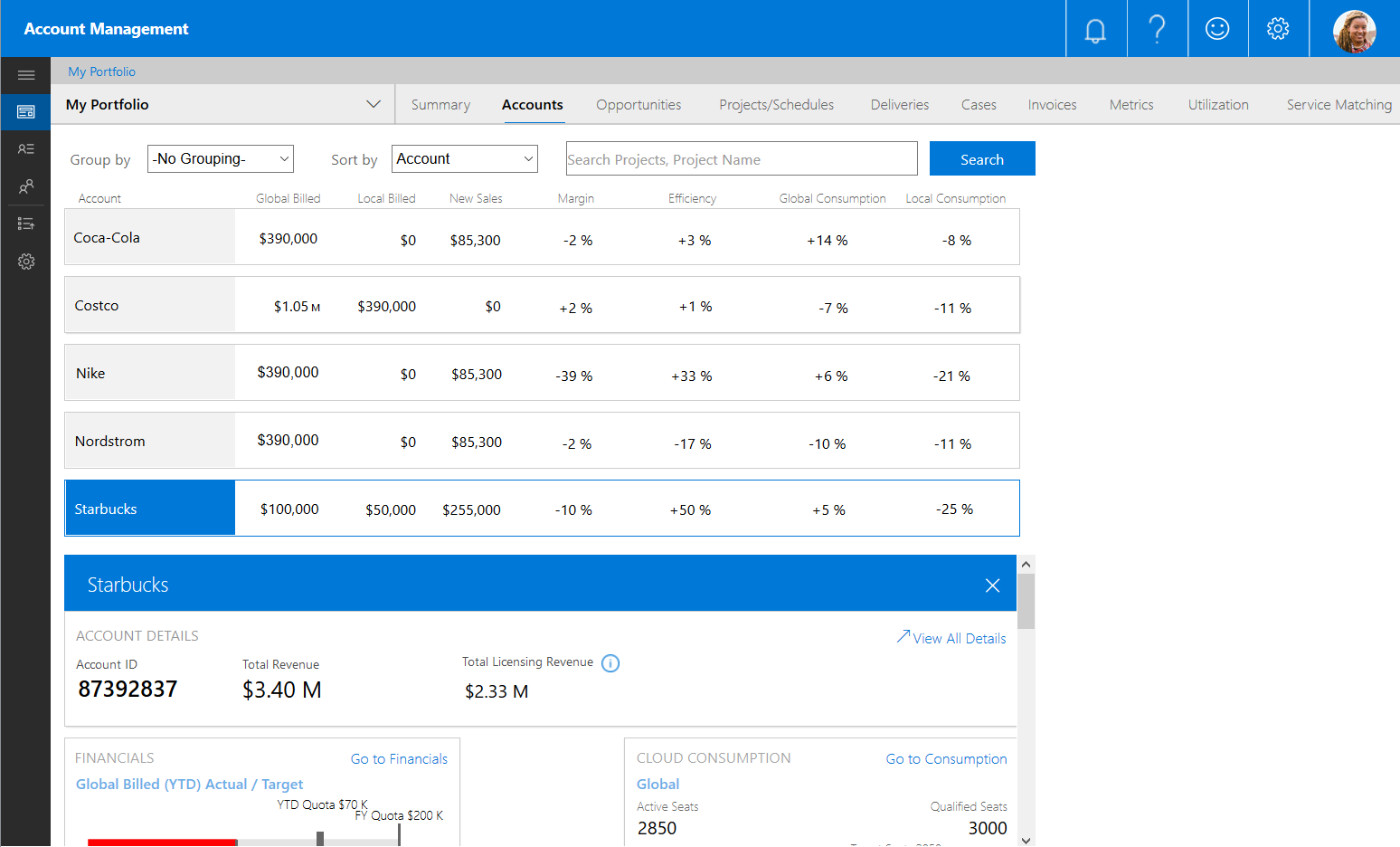Select the Coca-Cola account row
1400x847 pixels.
[542, 237]
